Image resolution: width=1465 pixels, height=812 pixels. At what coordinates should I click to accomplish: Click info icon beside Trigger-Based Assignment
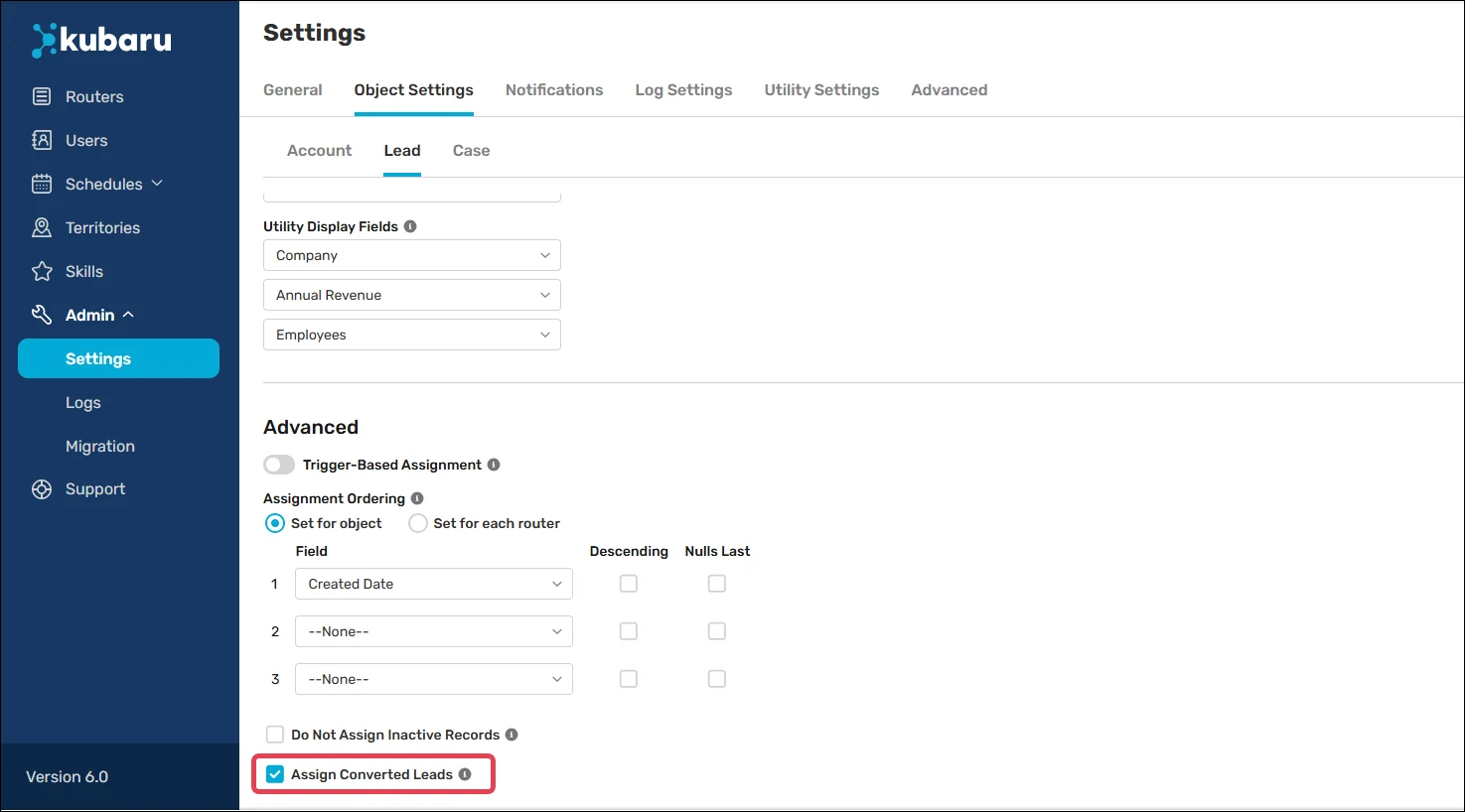494,465
